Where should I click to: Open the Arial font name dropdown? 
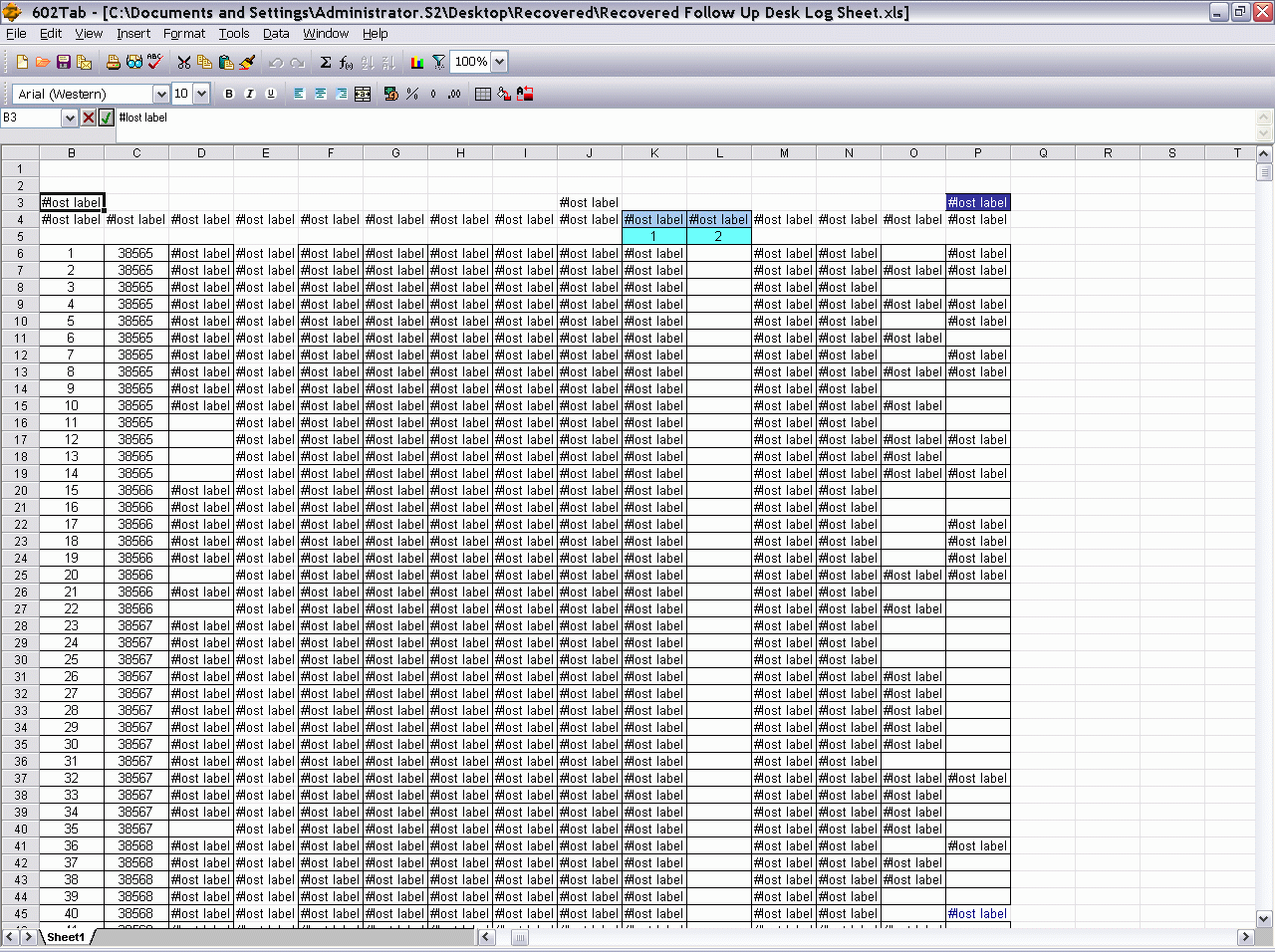coord(160,94)
